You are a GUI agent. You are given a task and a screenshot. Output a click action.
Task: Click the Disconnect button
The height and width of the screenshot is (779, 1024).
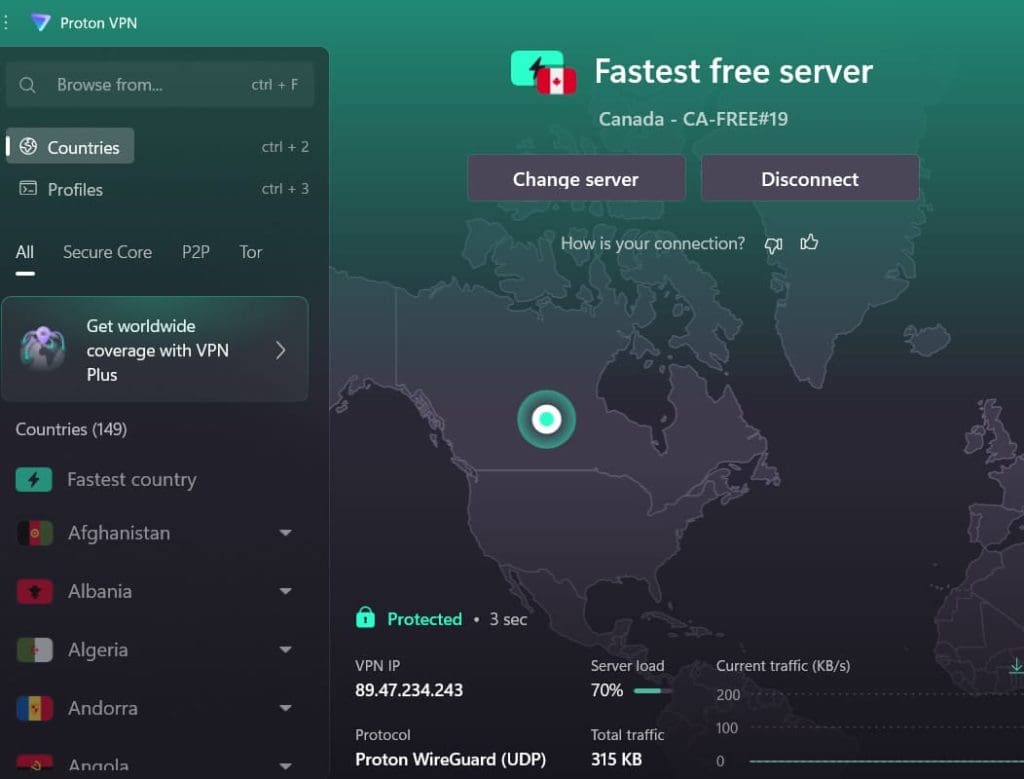pyautogui.click(x=810, y=178)
